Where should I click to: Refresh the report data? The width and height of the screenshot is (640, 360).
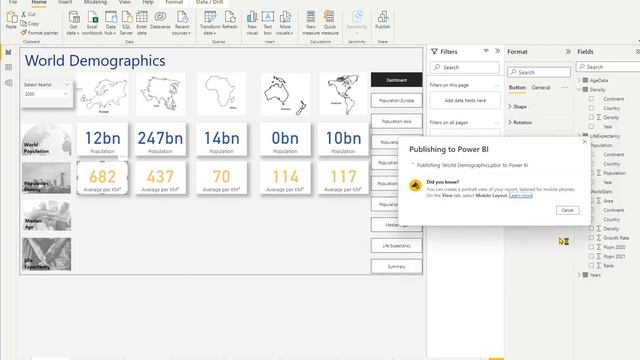[230, 20]
